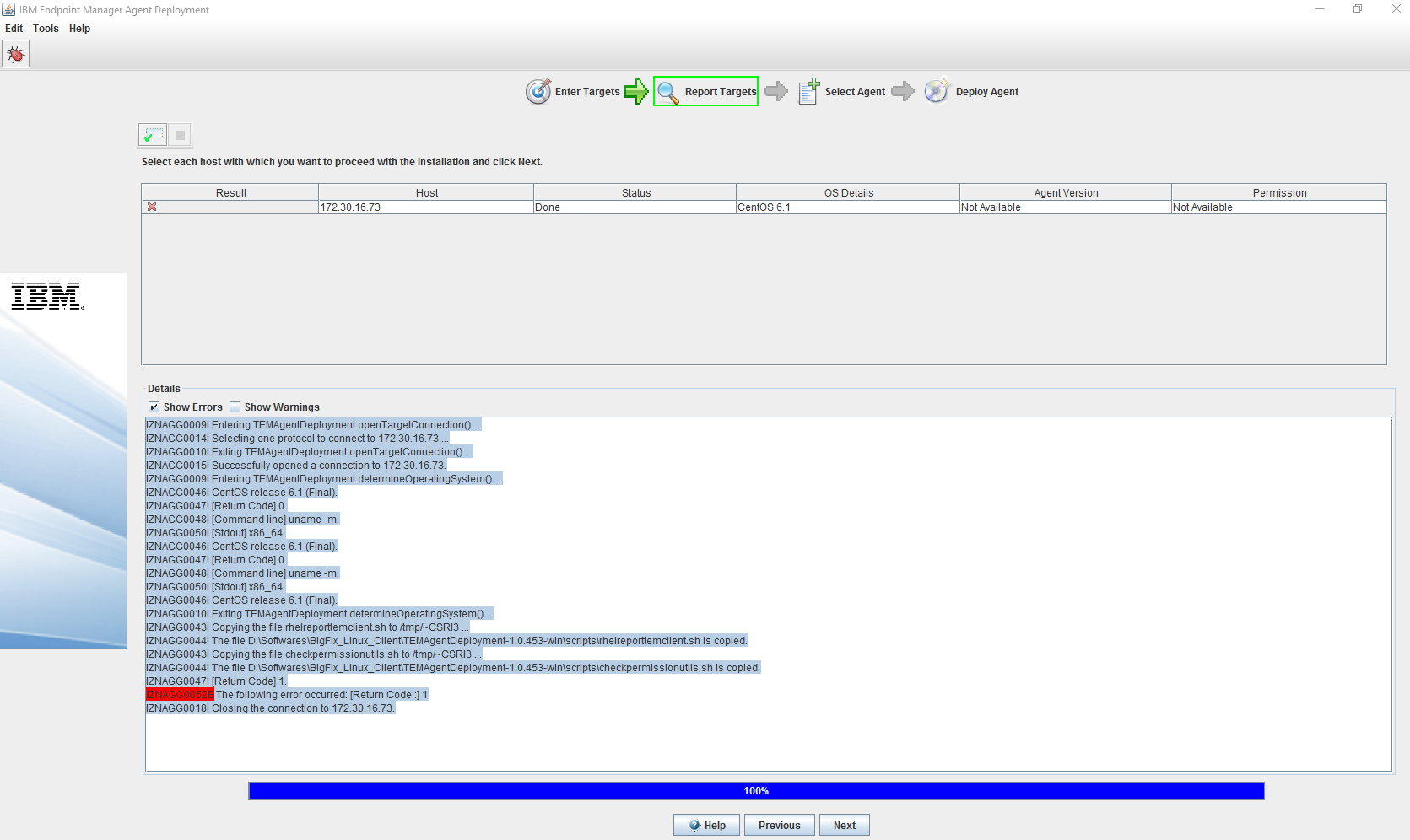Click the Previous button
The width and height of the screenshot is (1410, 840).
click(x=779, y=825)
